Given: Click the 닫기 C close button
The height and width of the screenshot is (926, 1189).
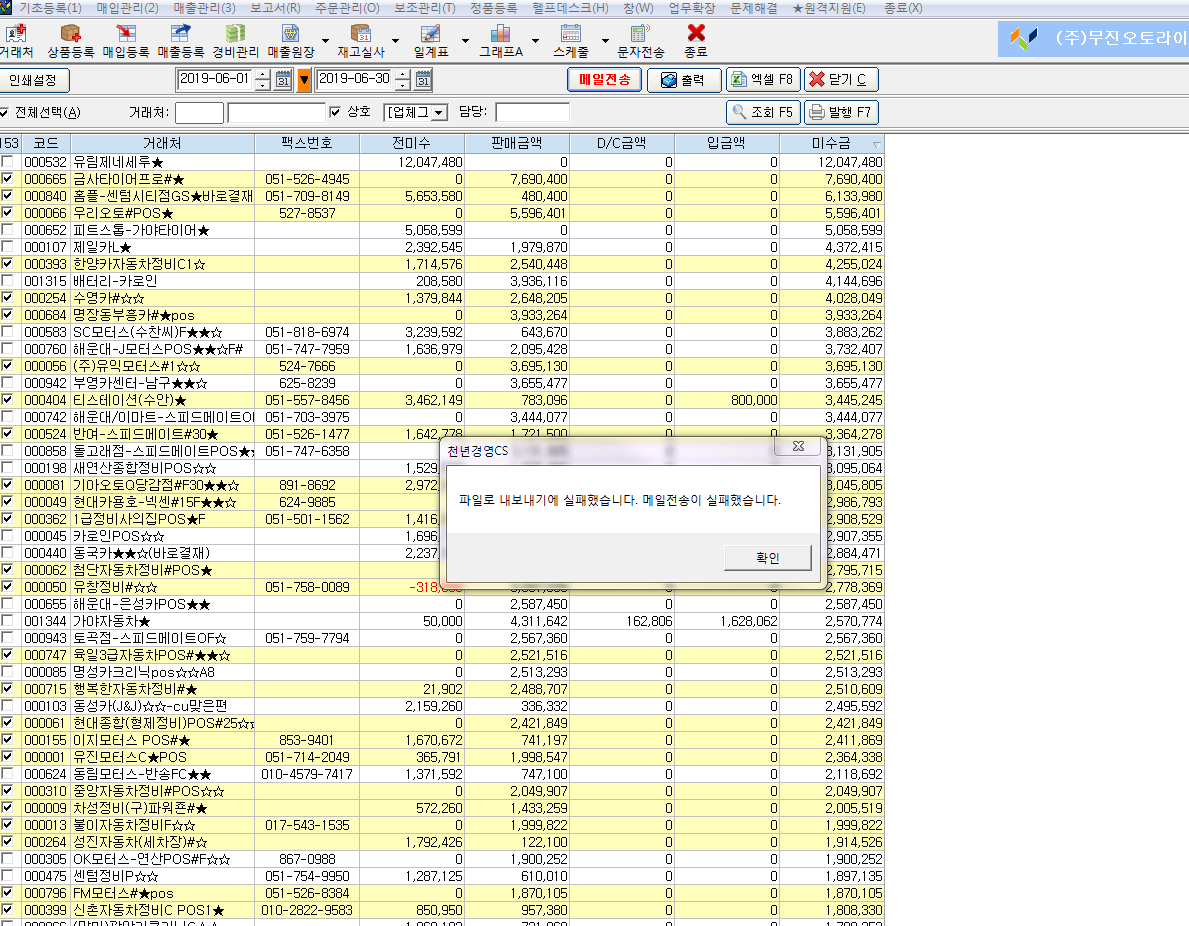Looking at the screenshot, I should pyautogui.click(x=841, y=80).
